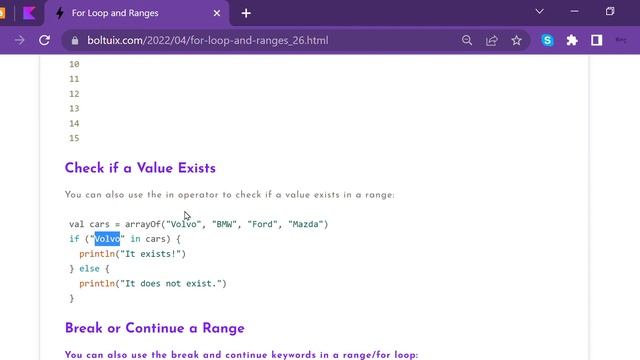Restore down the browser window
The image size is (640, 360).
610,11
